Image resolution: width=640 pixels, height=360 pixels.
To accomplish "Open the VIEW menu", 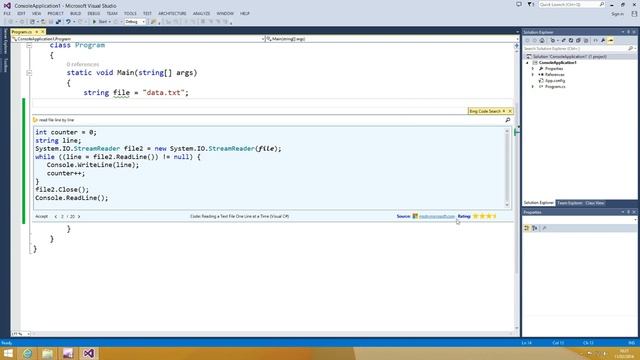I will [x=36, y=13].
